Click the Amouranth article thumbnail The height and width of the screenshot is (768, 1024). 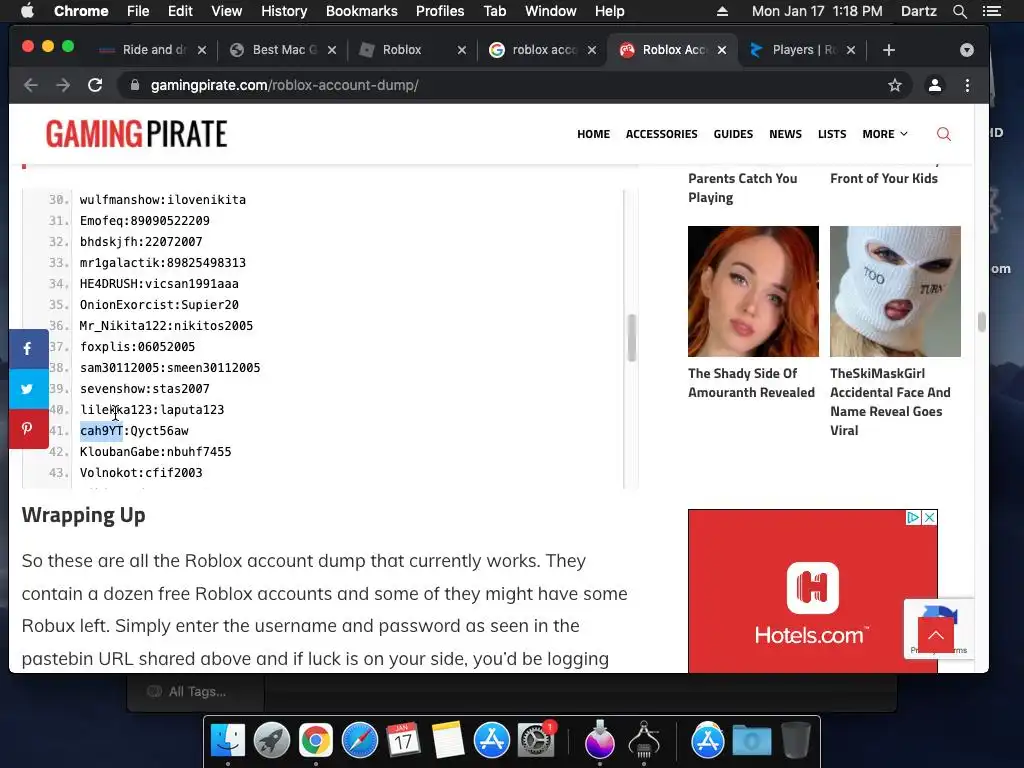(x=753, y=291)
